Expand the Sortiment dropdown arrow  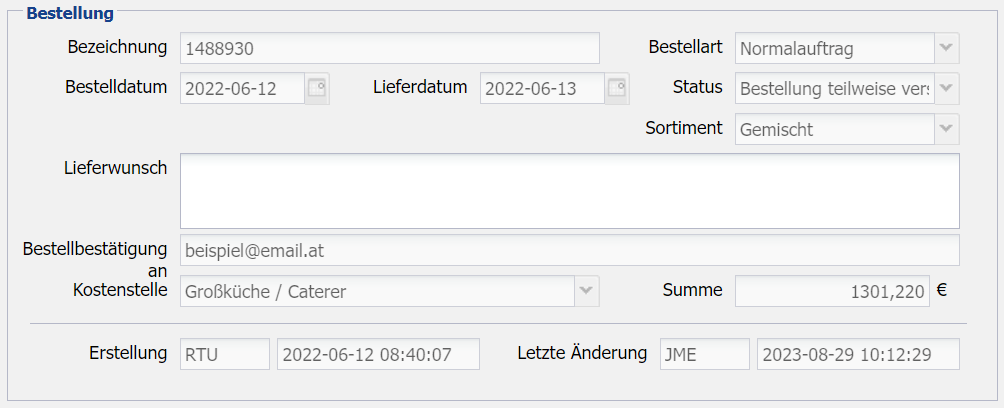tap(946, 129)
